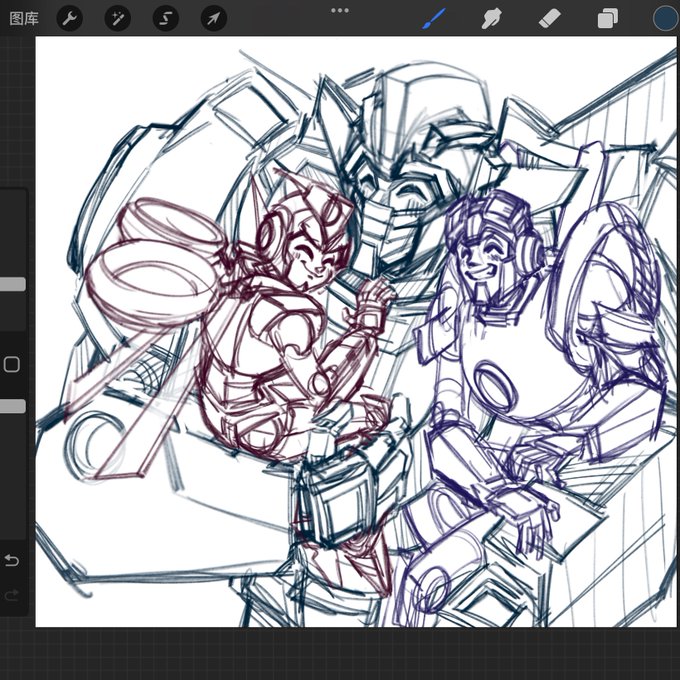This screenshot has height=680, width=680.
Task: Open the Adjustments magic wand menu
Action: tap(118, 19)
